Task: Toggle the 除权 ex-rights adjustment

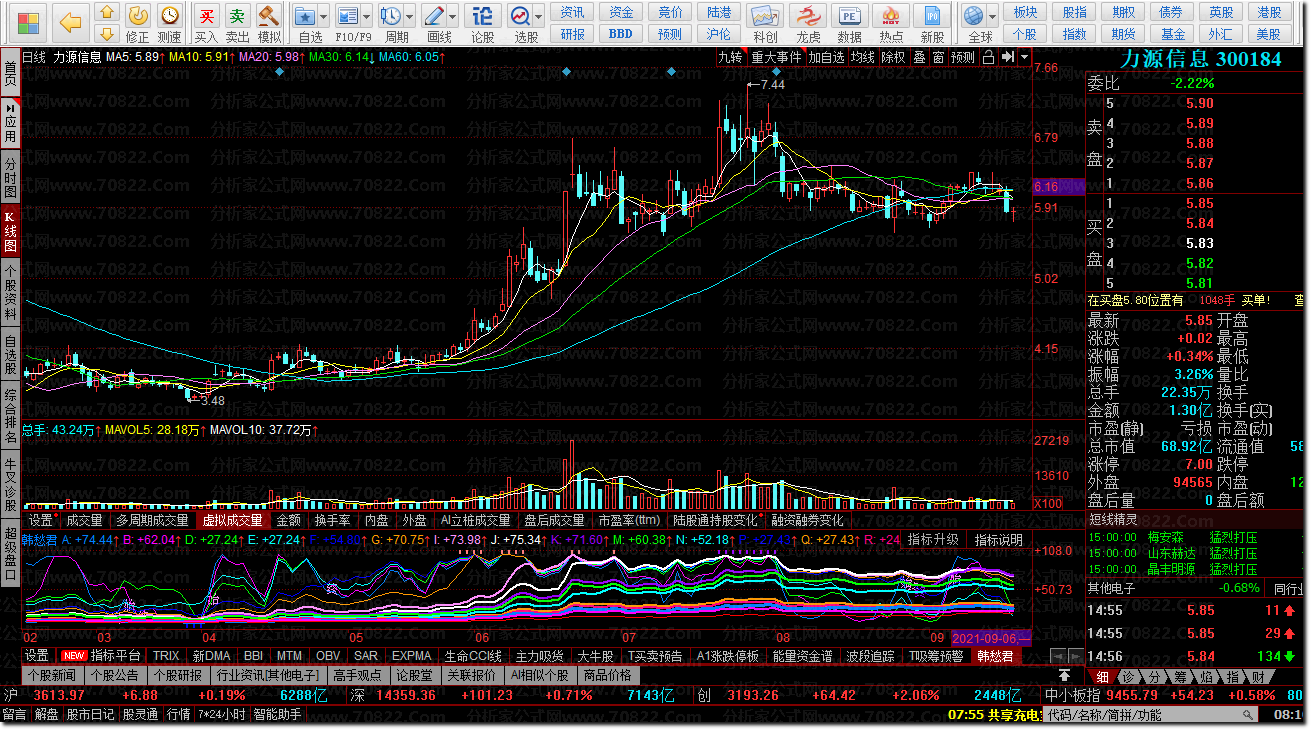Action: tap(893, 57)
